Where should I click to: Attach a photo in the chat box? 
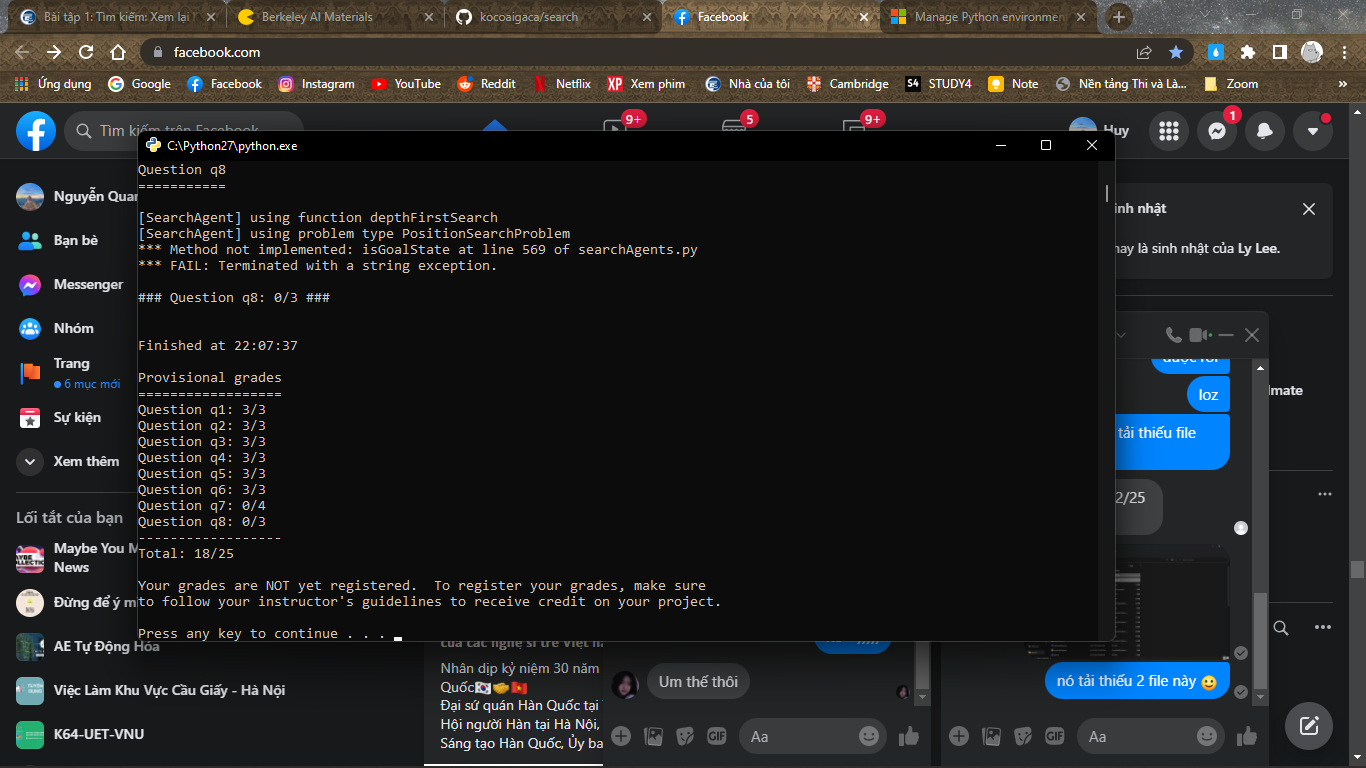pos(991,736)
